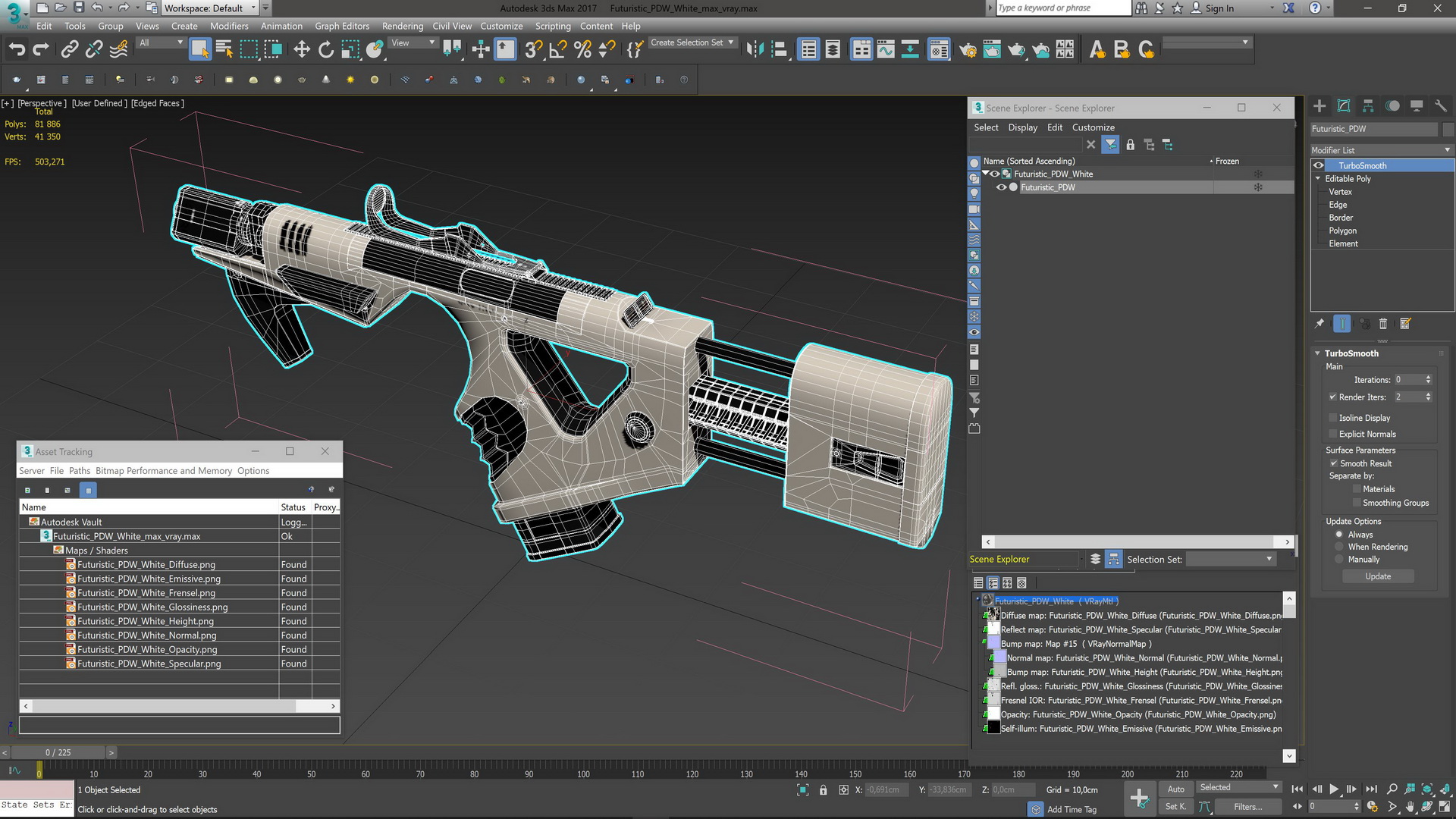Click the Scene Explorer lock icon
Image resolution: width=1456 pixels, height=819 pixels.
(x=1130, y=145)
